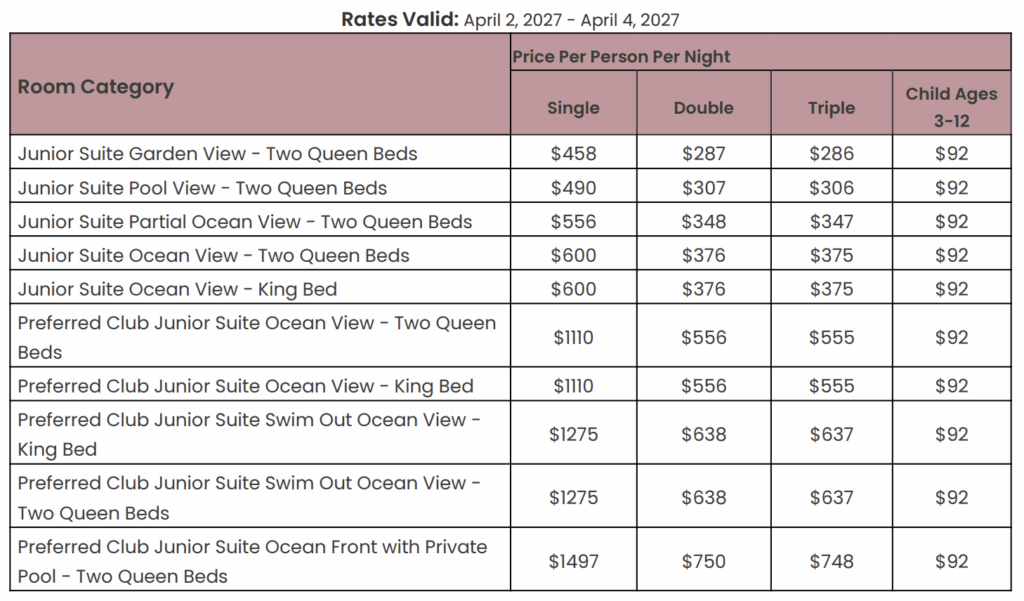
Task: Click the Triple column header
Action: pos(831,108)
